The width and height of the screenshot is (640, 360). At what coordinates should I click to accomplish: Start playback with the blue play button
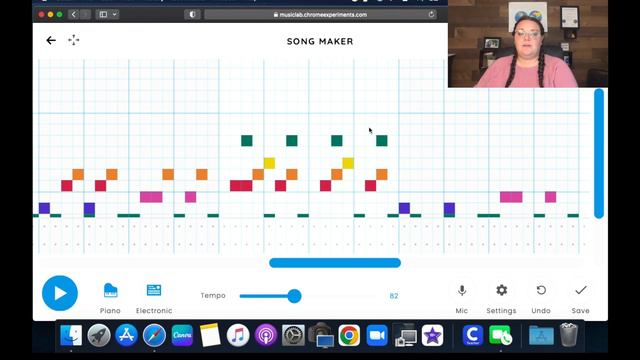60,293
